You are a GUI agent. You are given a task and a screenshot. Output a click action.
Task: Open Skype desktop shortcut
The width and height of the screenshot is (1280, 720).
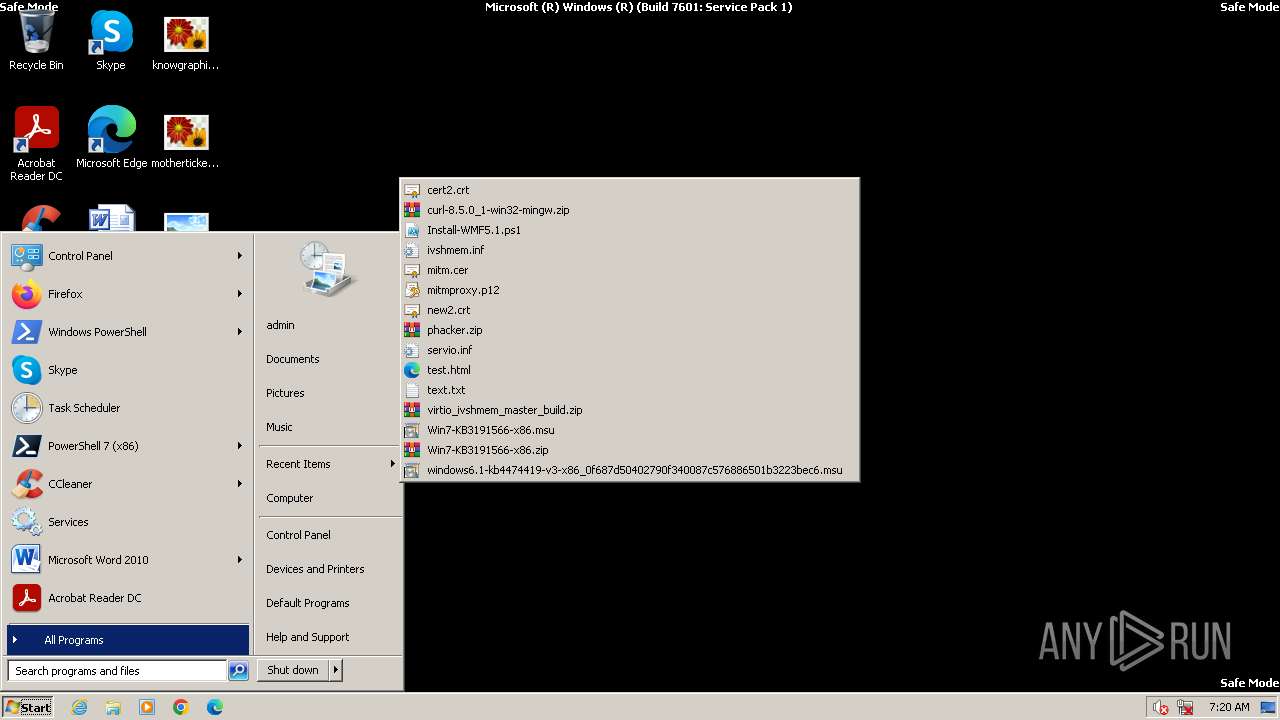pyautogui.click(x=111, y=42)
